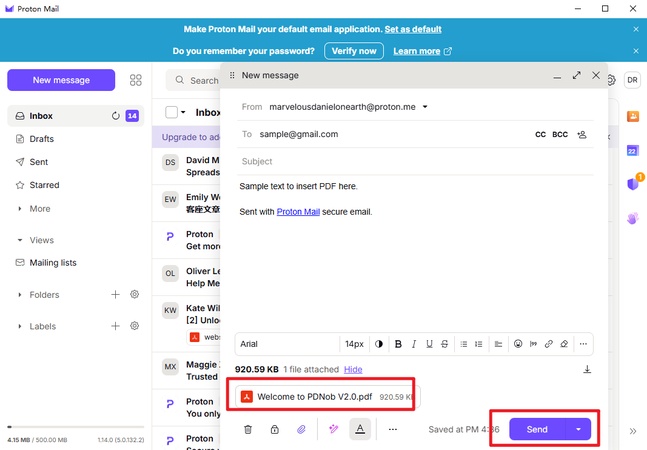Open the Learn more link
The height and width of the screenshot is (450, 647).
pos(422,51)
